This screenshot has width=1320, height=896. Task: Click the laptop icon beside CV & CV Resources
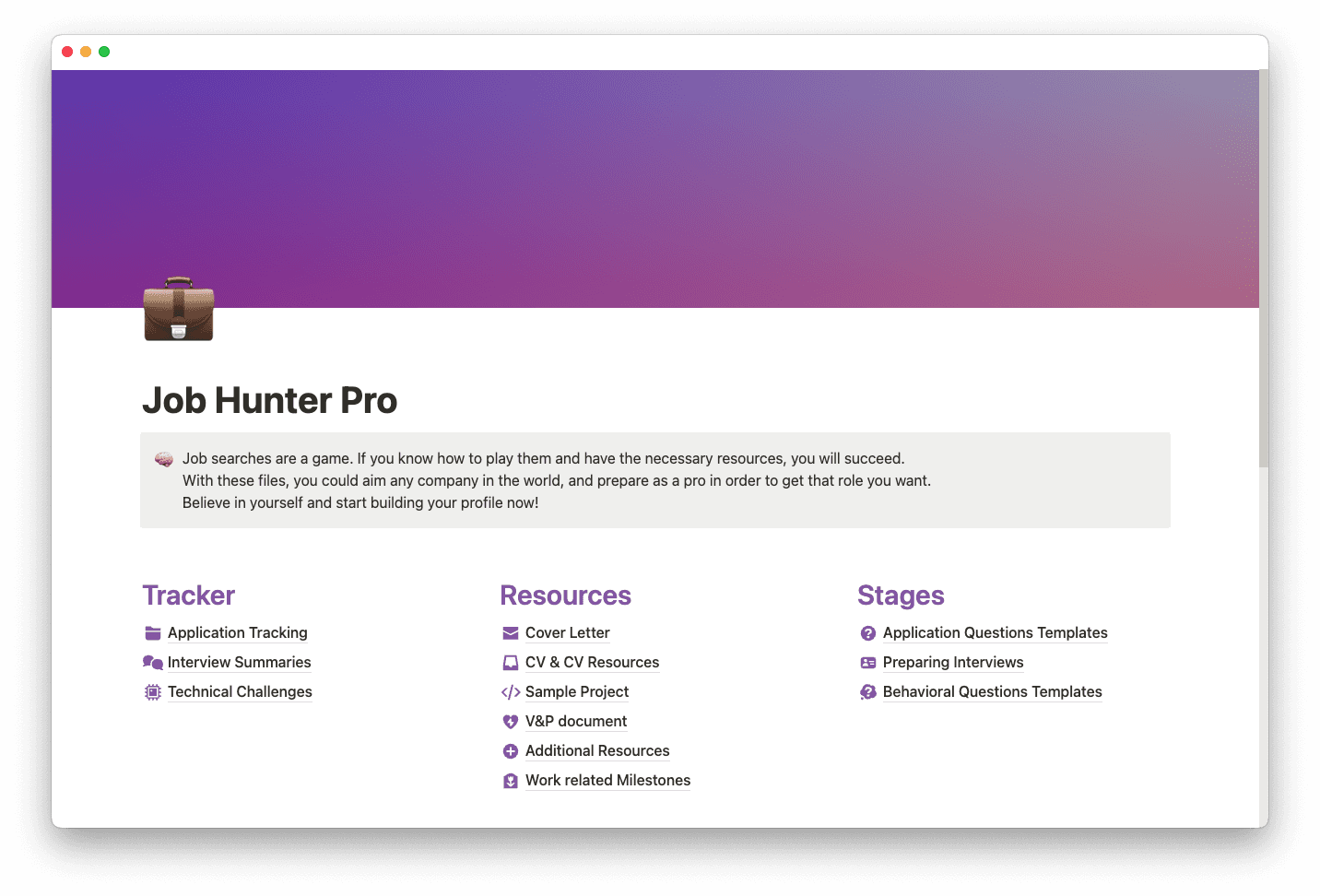(x=511, y=663)
